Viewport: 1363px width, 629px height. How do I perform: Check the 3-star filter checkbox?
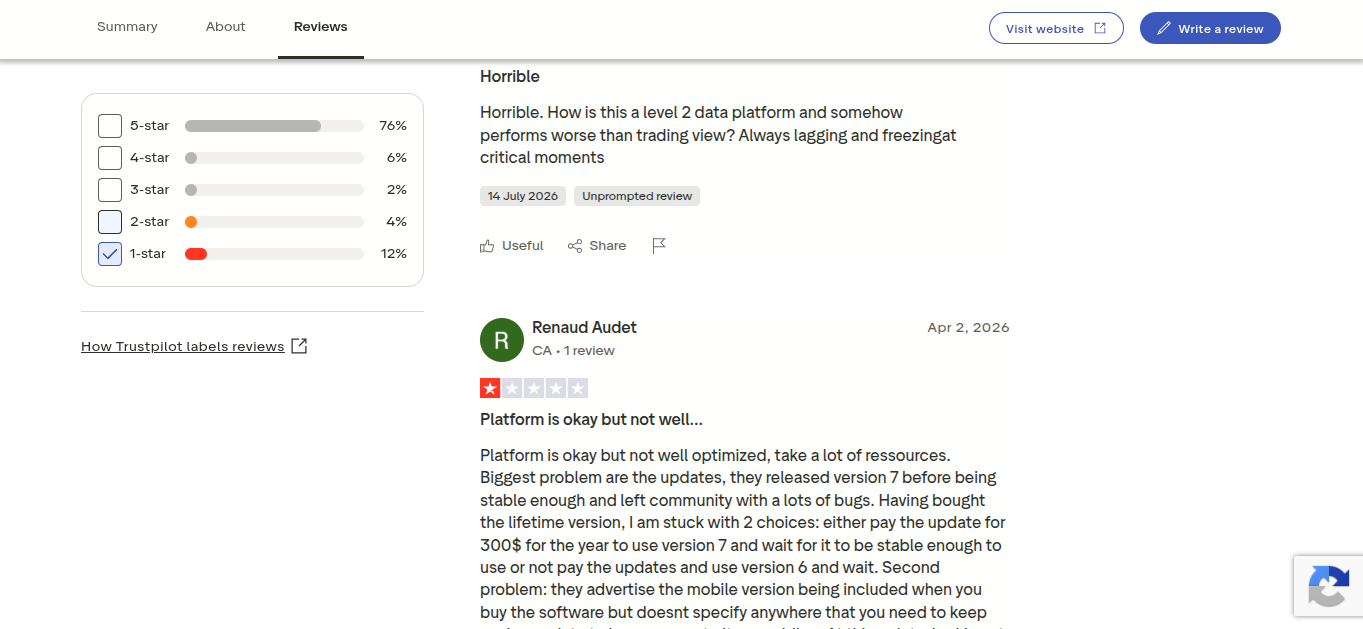tap(110, 190)
